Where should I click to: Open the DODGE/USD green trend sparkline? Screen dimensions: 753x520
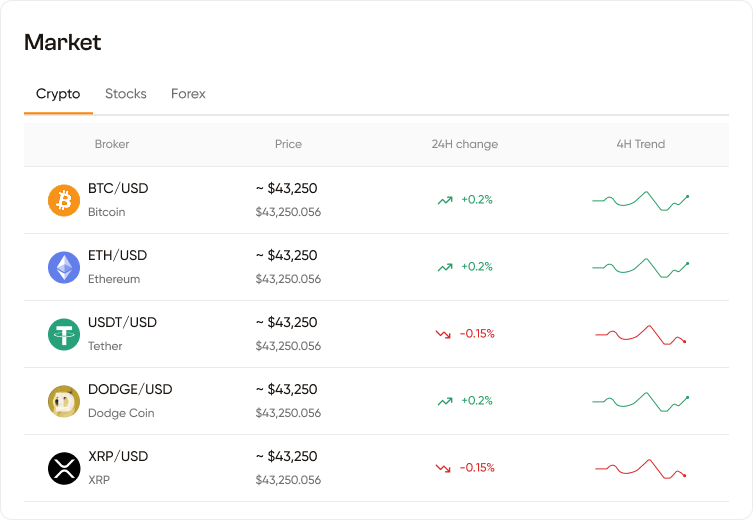(x=641, y=402)
